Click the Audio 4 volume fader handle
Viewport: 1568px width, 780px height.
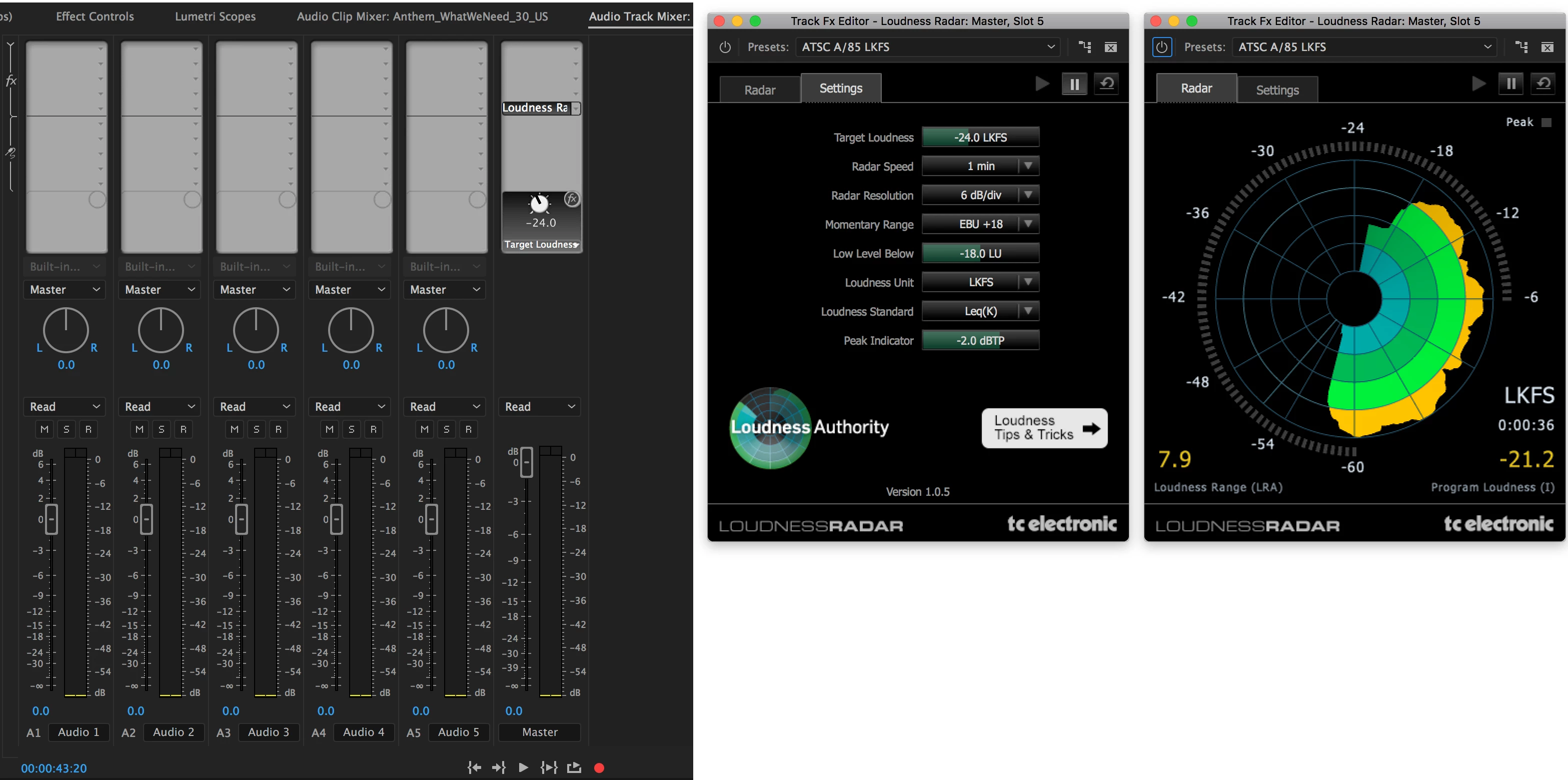[x=336, y=519]
